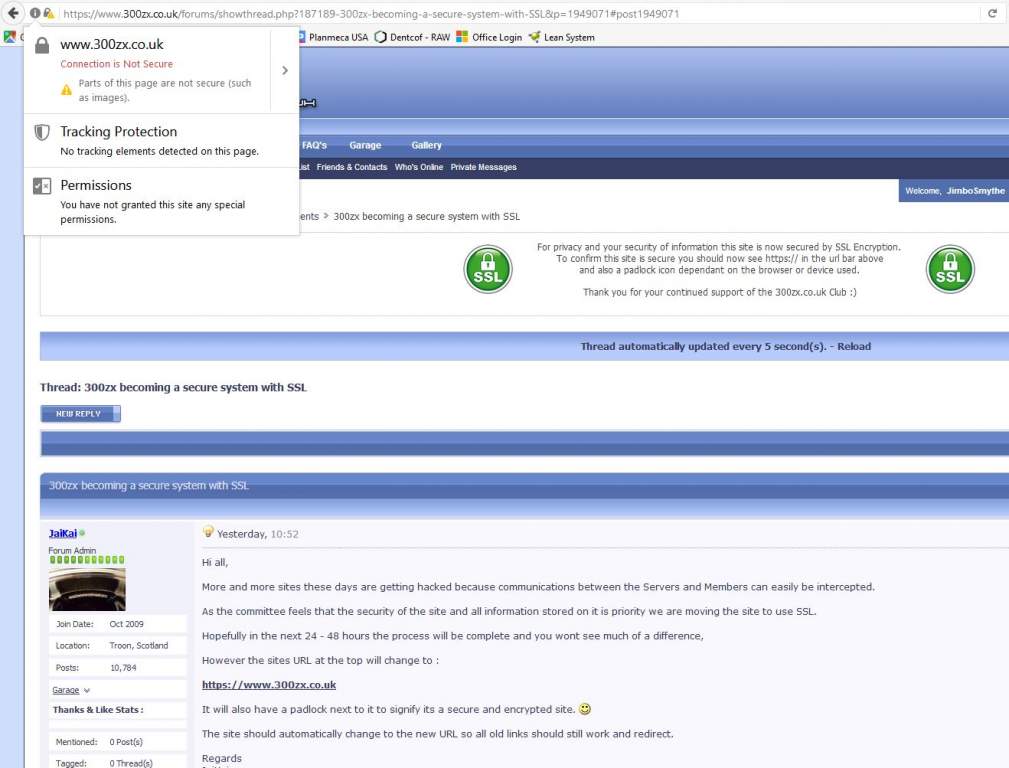Go to Private Messages

tap(483, 167)
